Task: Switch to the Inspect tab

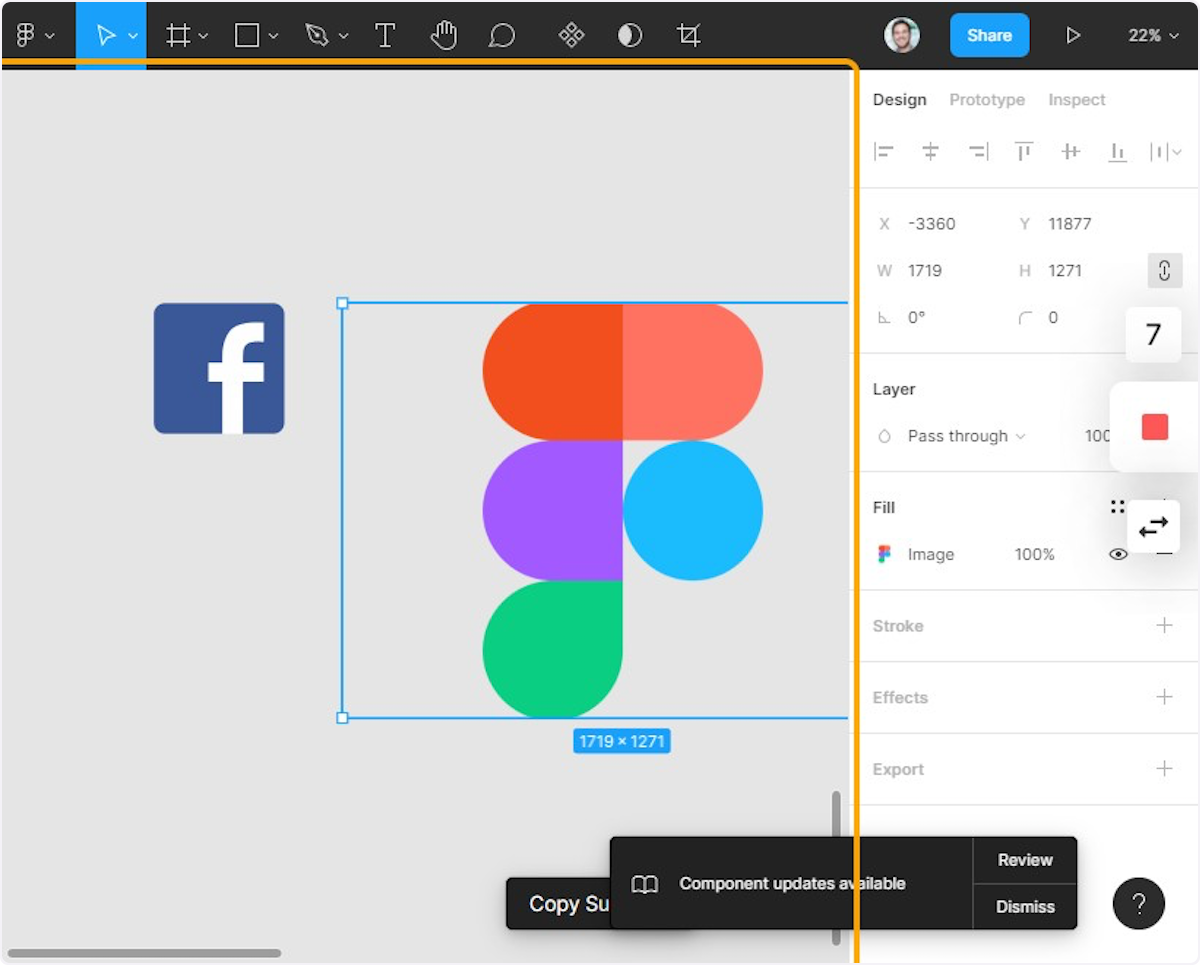Action: coord(1077,100)
